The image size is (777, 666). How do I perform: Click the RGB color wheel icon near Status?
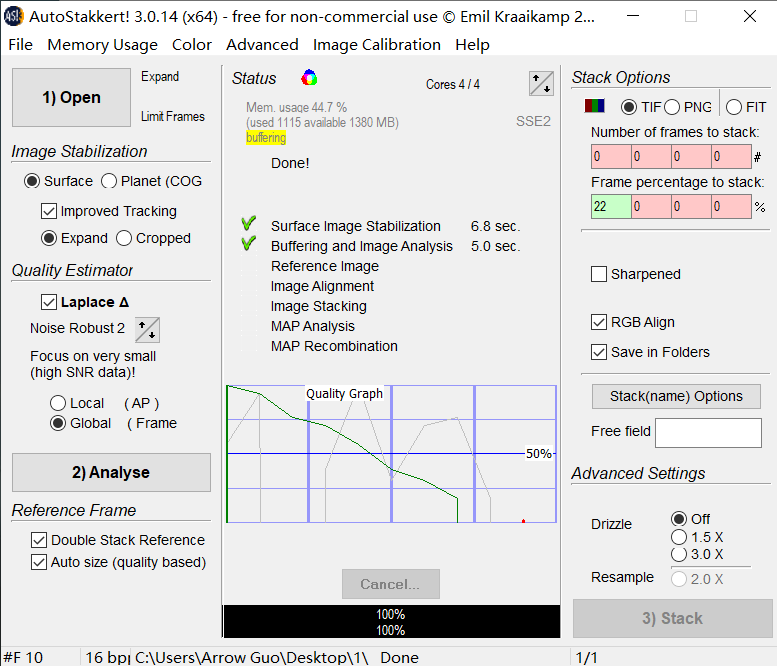coord(309,78)
